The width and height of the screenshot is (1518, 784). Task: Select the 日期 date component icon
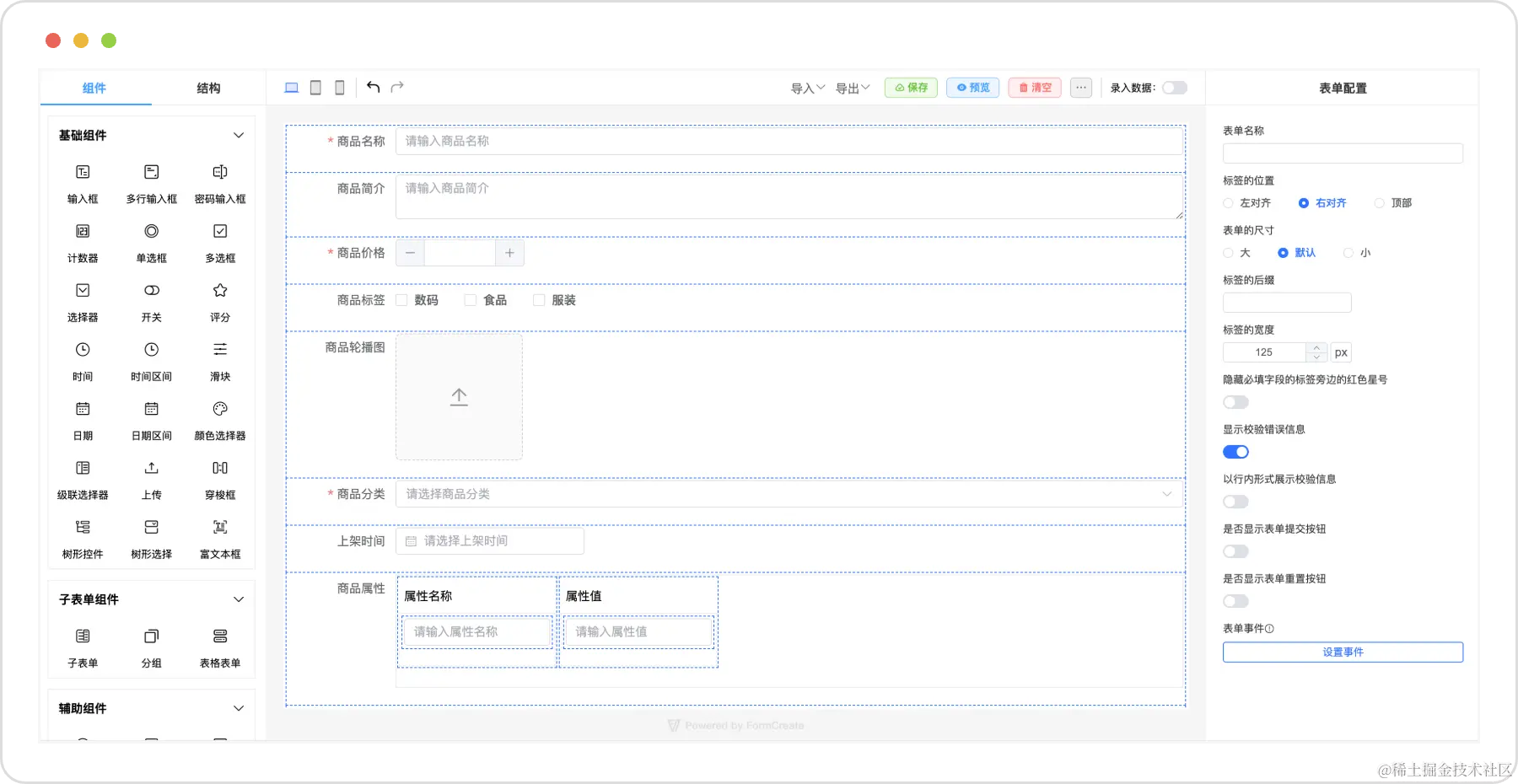click(x=83, y=409)
